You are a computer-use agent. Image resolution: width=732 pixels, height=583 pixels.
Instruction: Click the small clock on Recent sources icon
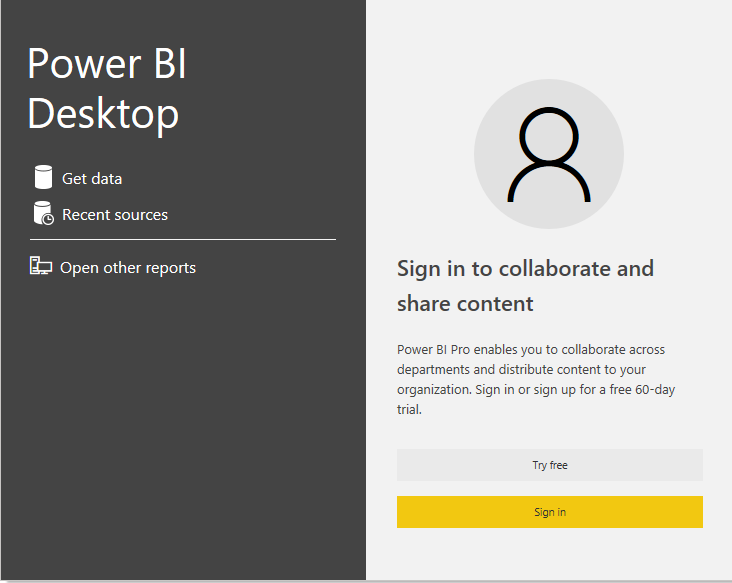(x=48, y=219)
